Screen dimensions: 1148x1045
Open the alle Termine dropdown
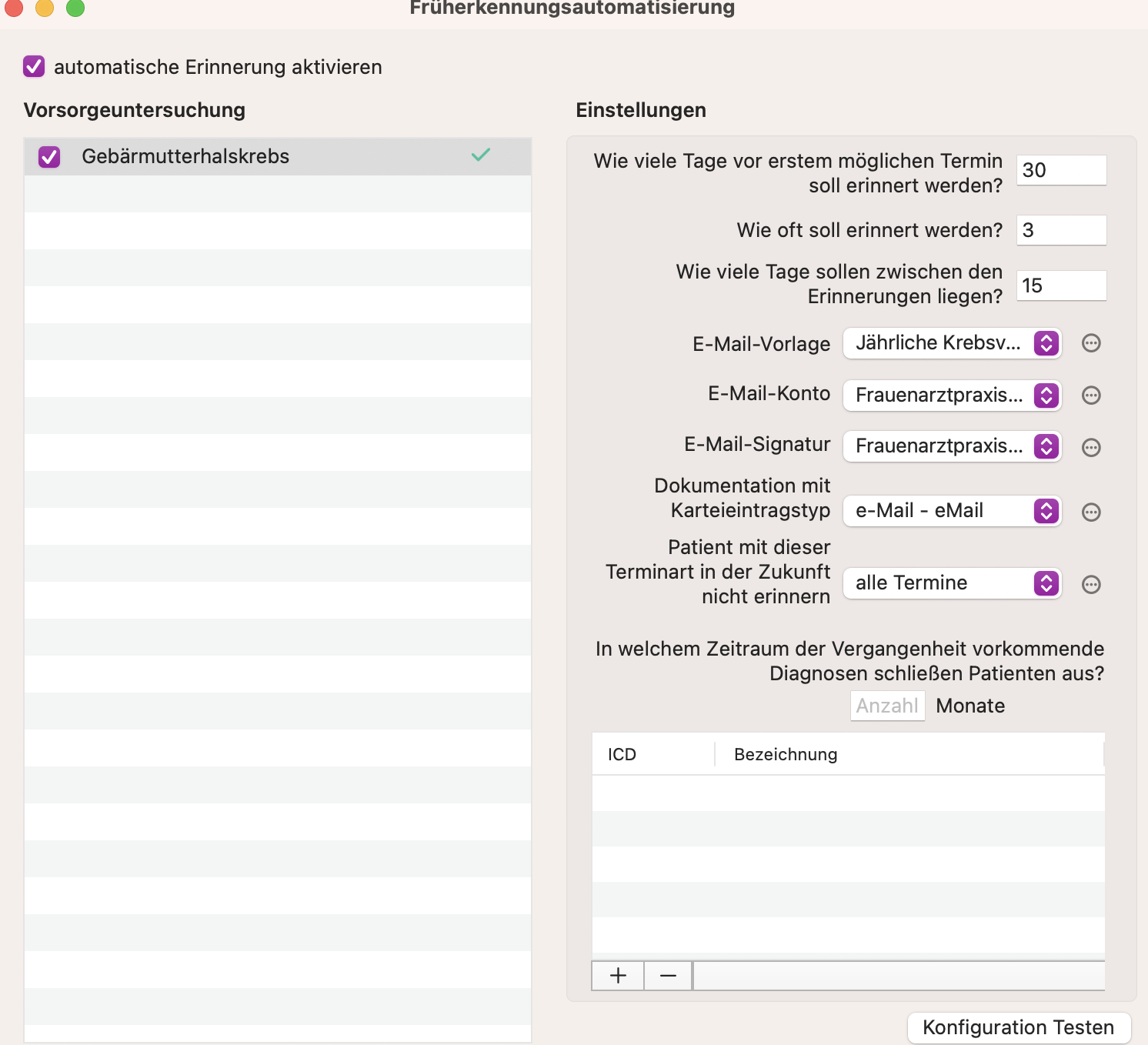(953, 583)
